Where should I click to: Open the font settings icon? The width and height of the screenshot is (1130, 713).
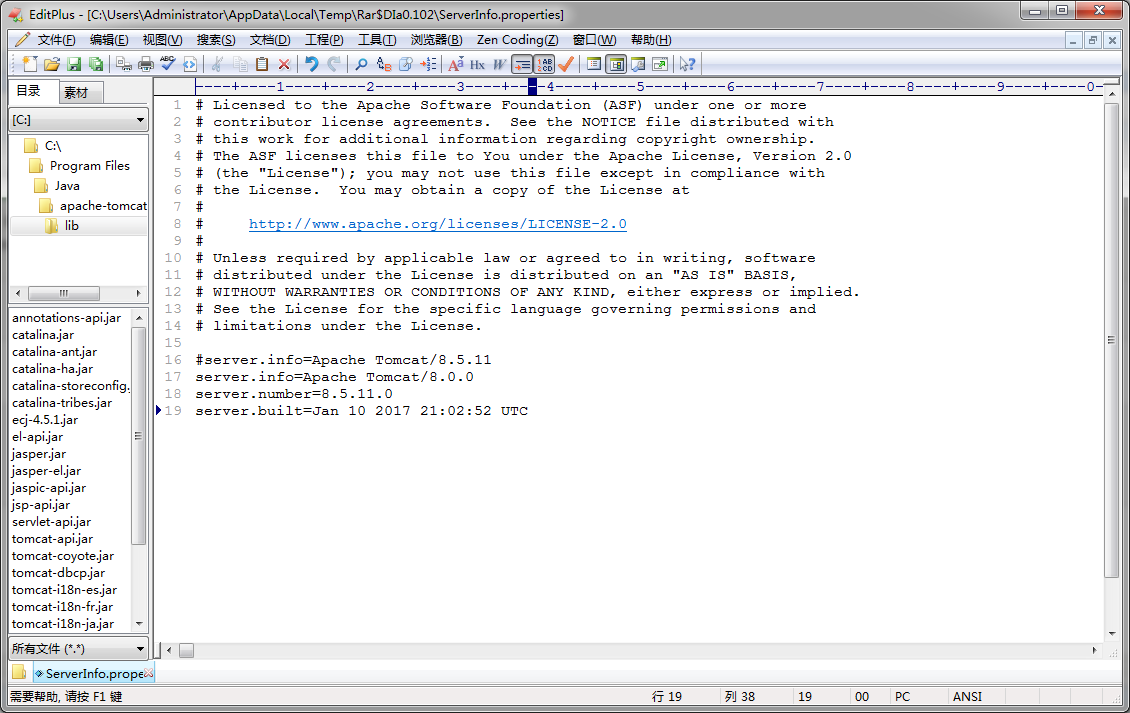[455, 64]
